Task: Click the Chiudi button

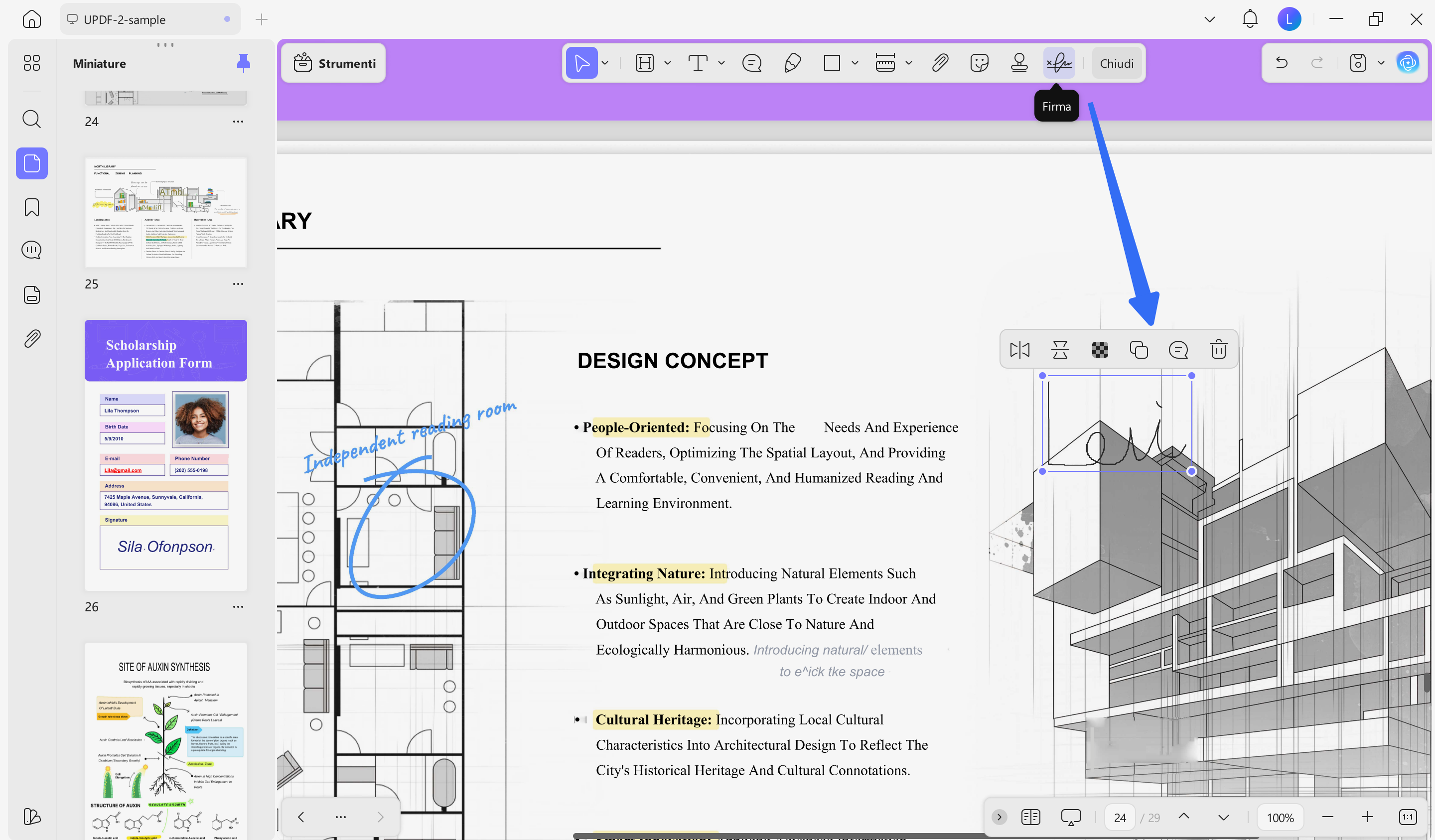Action: click(1117, 63)
